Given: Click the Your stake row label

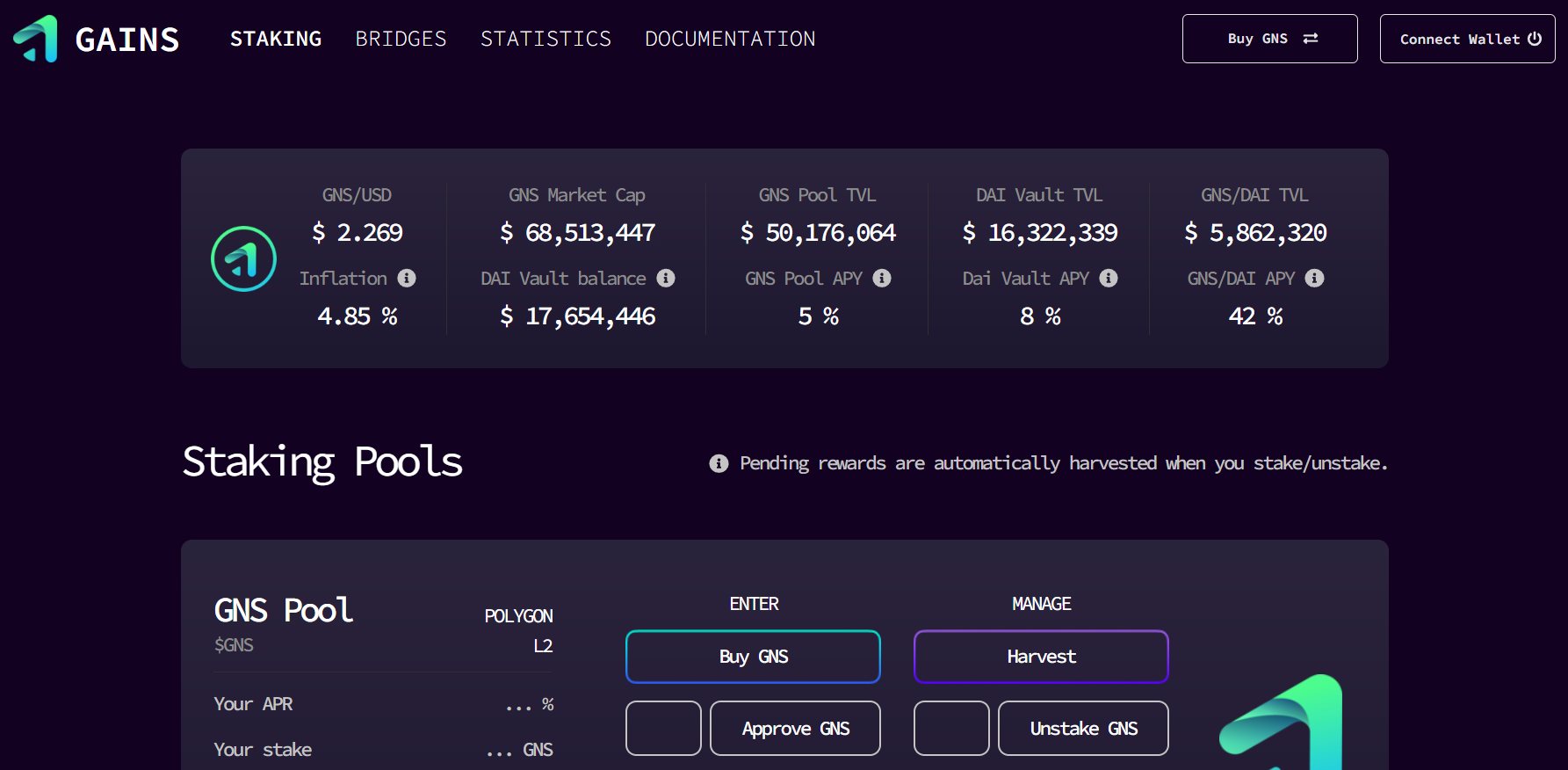Looking at the screenshot, I should tap(263, 750).
